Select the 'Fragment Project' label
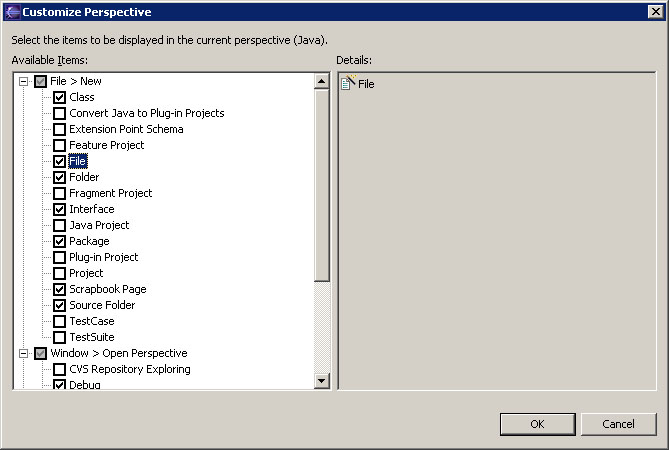 tap(111, 193)
